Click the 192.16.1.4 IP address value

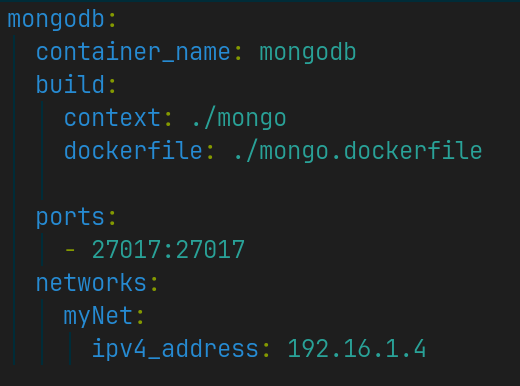tap(357, 348)
